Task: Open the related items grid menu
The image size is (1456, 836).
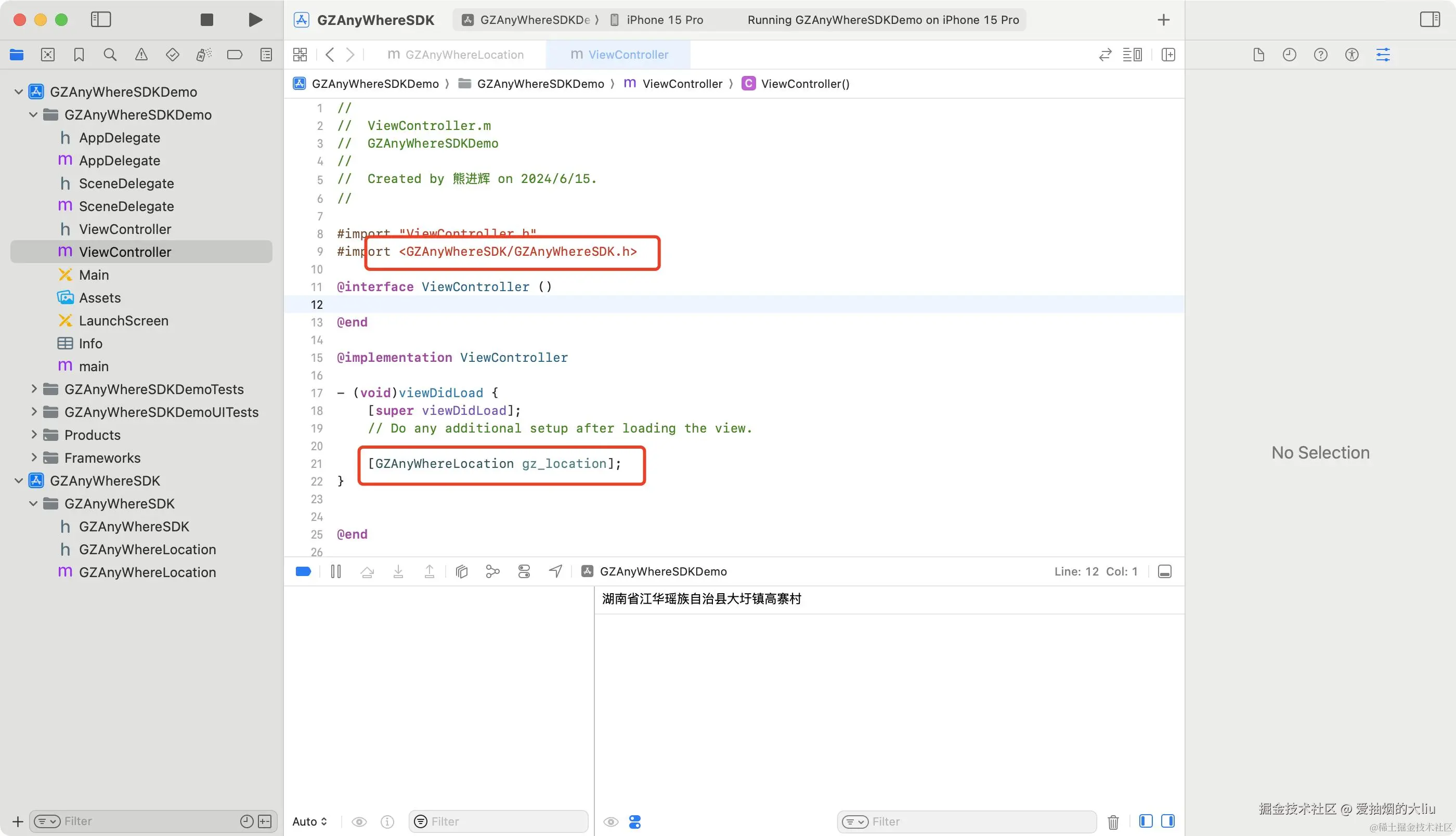Action: tap(300, 55)
